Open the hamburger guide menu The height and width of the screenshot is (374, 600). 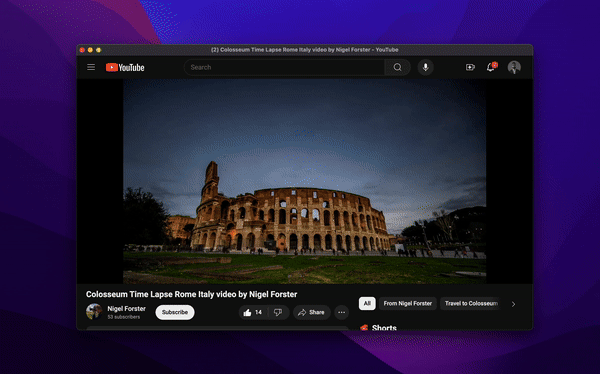coord(91,67)
